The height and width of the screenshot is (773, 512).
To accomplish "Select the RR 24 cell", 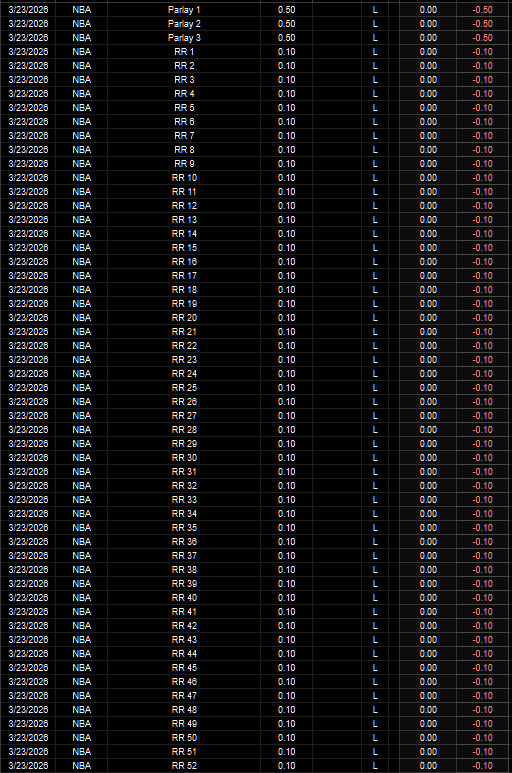I will [x=184, y=374].
